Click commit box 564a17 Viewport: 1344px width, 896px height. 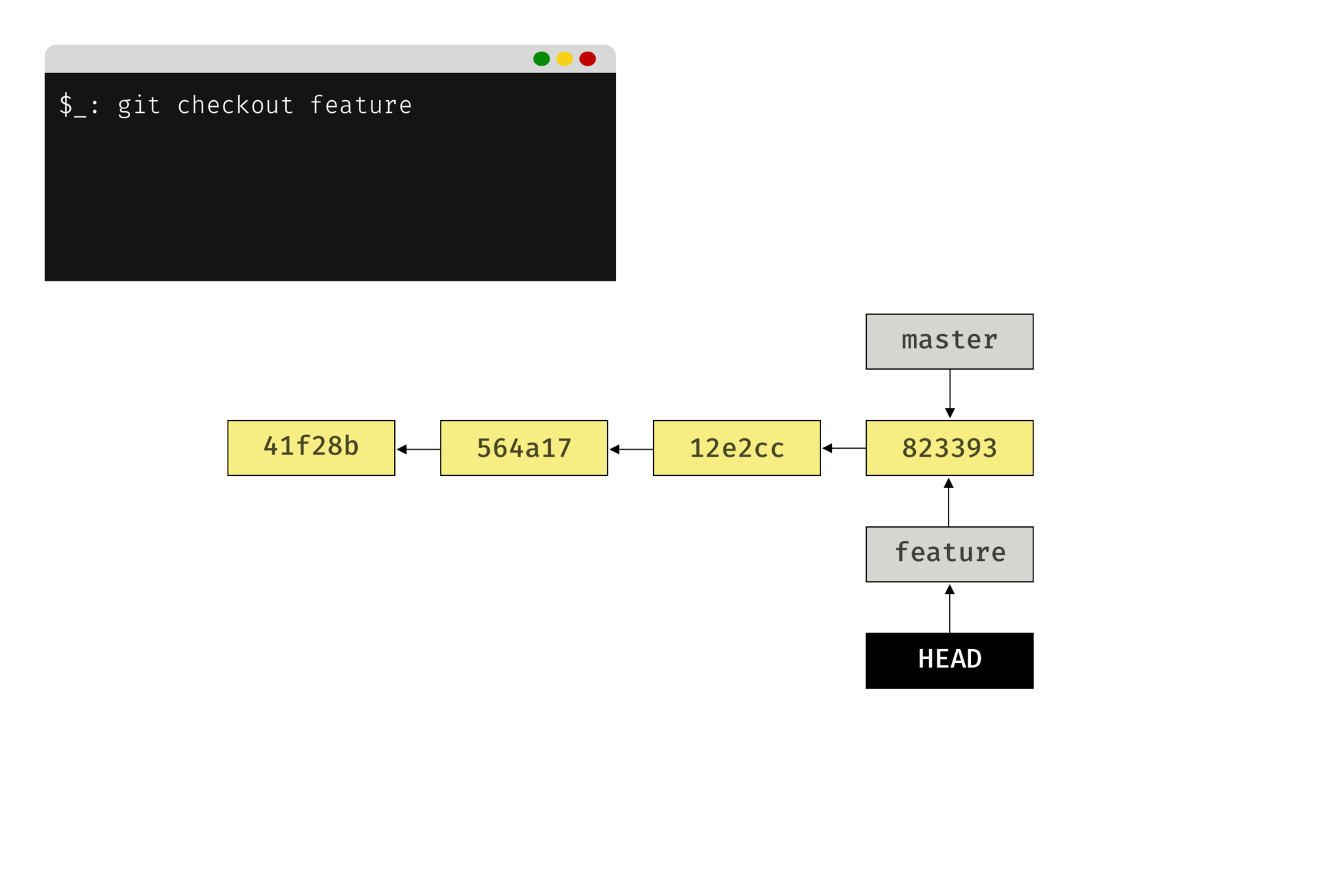524,447
